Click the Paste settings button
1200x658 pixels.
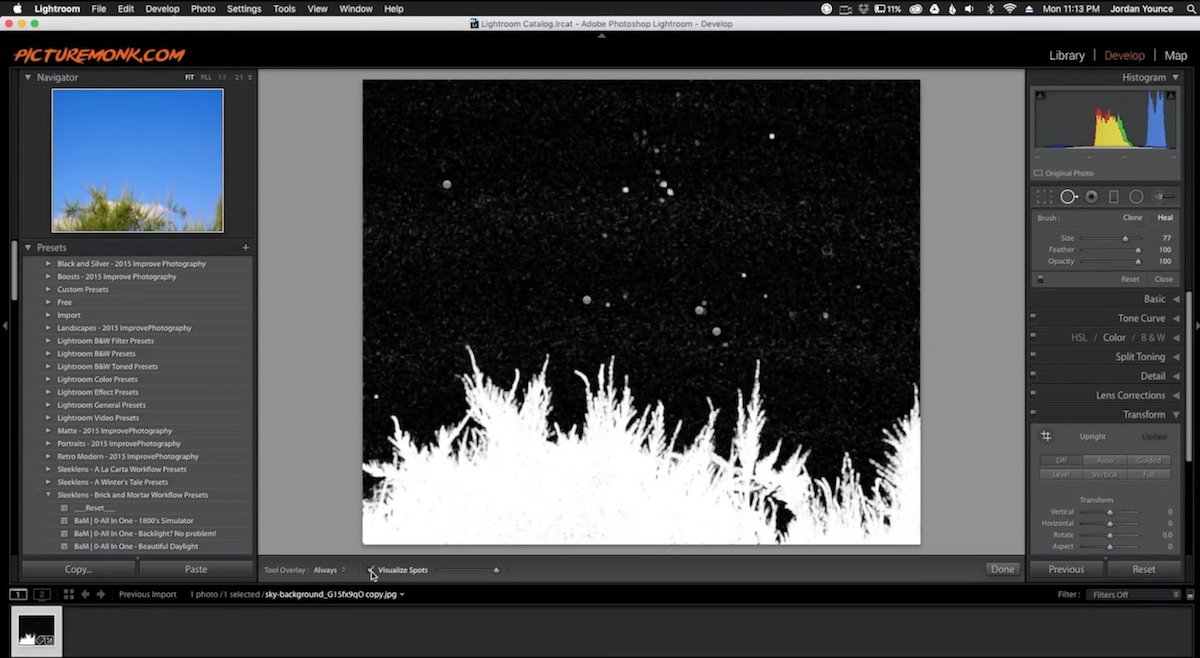[x=196, y=569]
